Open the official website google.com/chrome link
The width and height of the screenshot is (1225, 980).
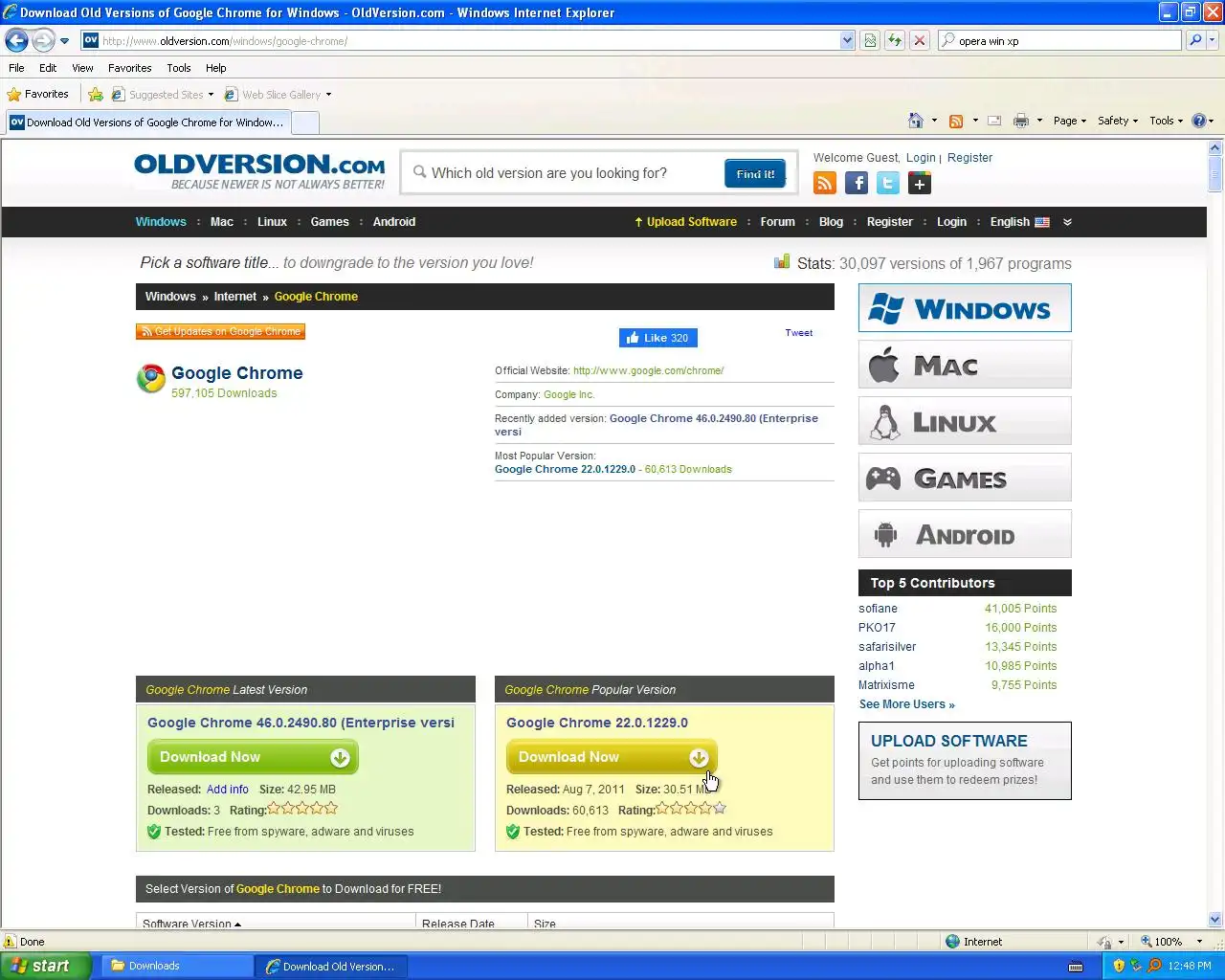[x=648, y=370]
